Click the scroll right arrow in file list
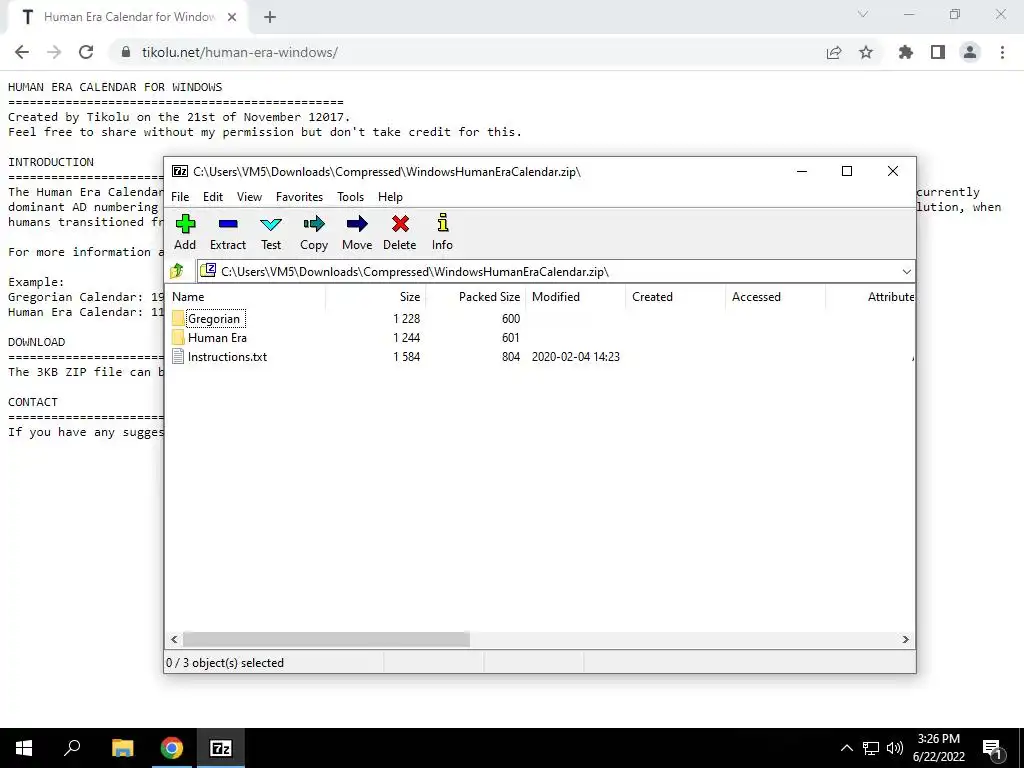The image size is (1024, 768). 905,639
